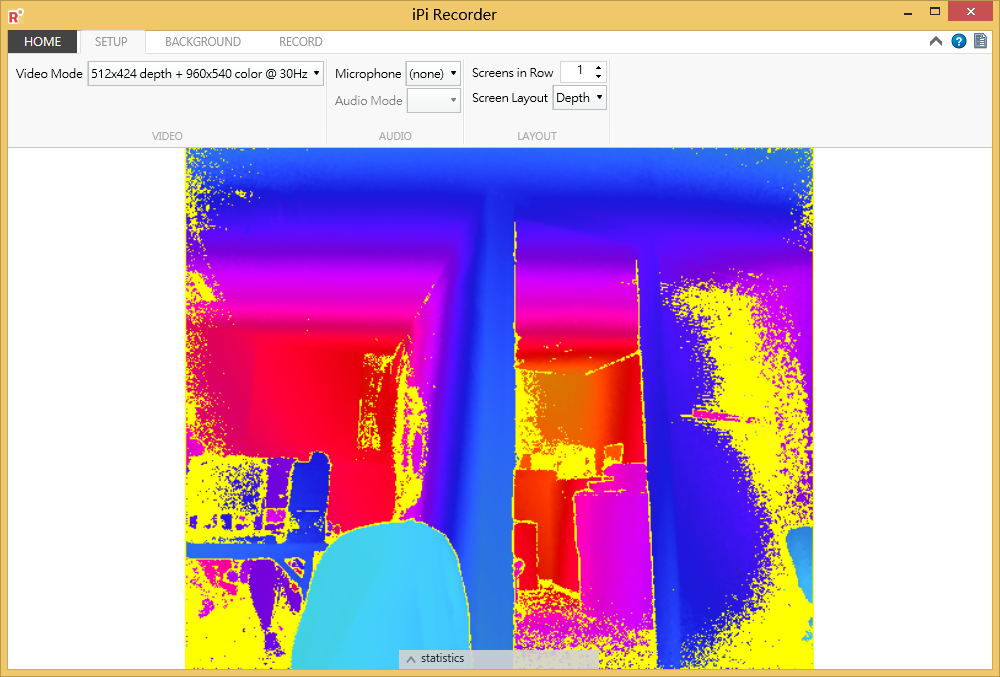Screen dimensions: 1000x677
Task: Click the statistics panel chevron icon
Action: point(411,659)
